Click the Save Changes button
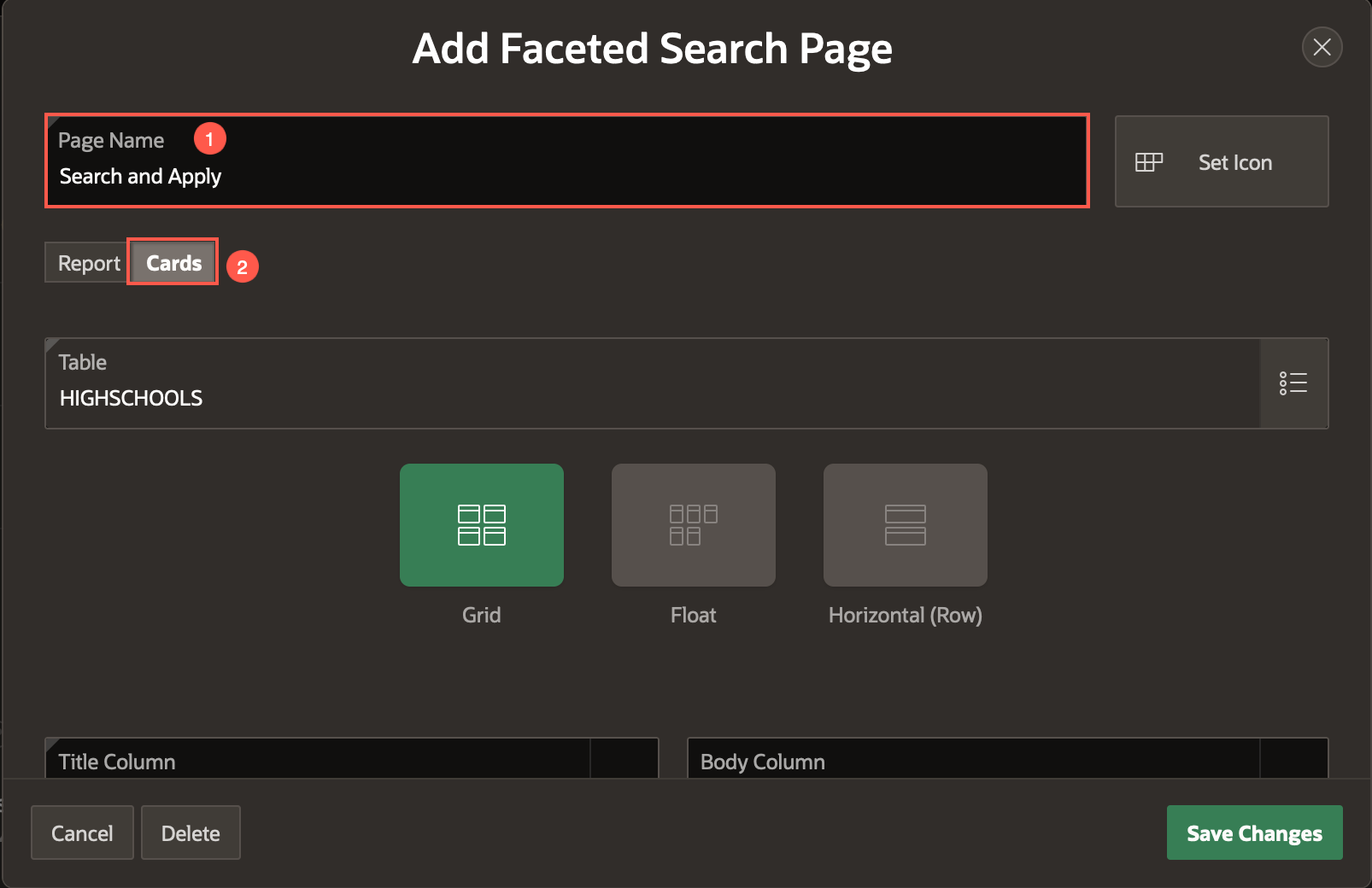Viewport: 1372px width, 888px height. [1254, 832]
